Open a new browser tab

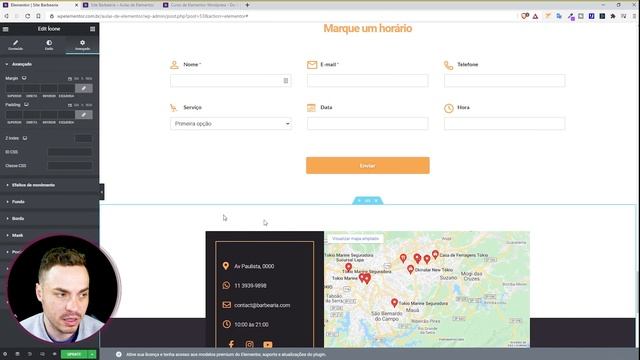[x=247, y=5]
